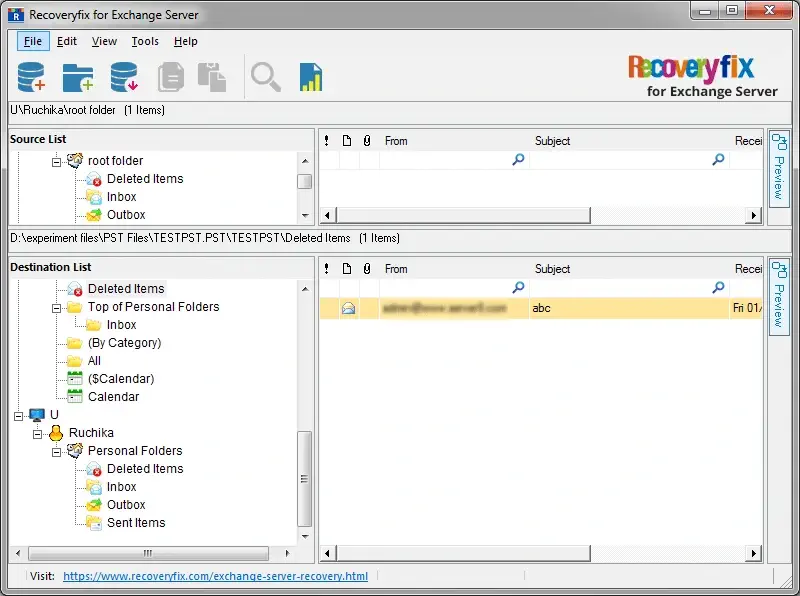The image size is (800, 596).
Task: Select the Calendar folder
Action: (113, 396)
